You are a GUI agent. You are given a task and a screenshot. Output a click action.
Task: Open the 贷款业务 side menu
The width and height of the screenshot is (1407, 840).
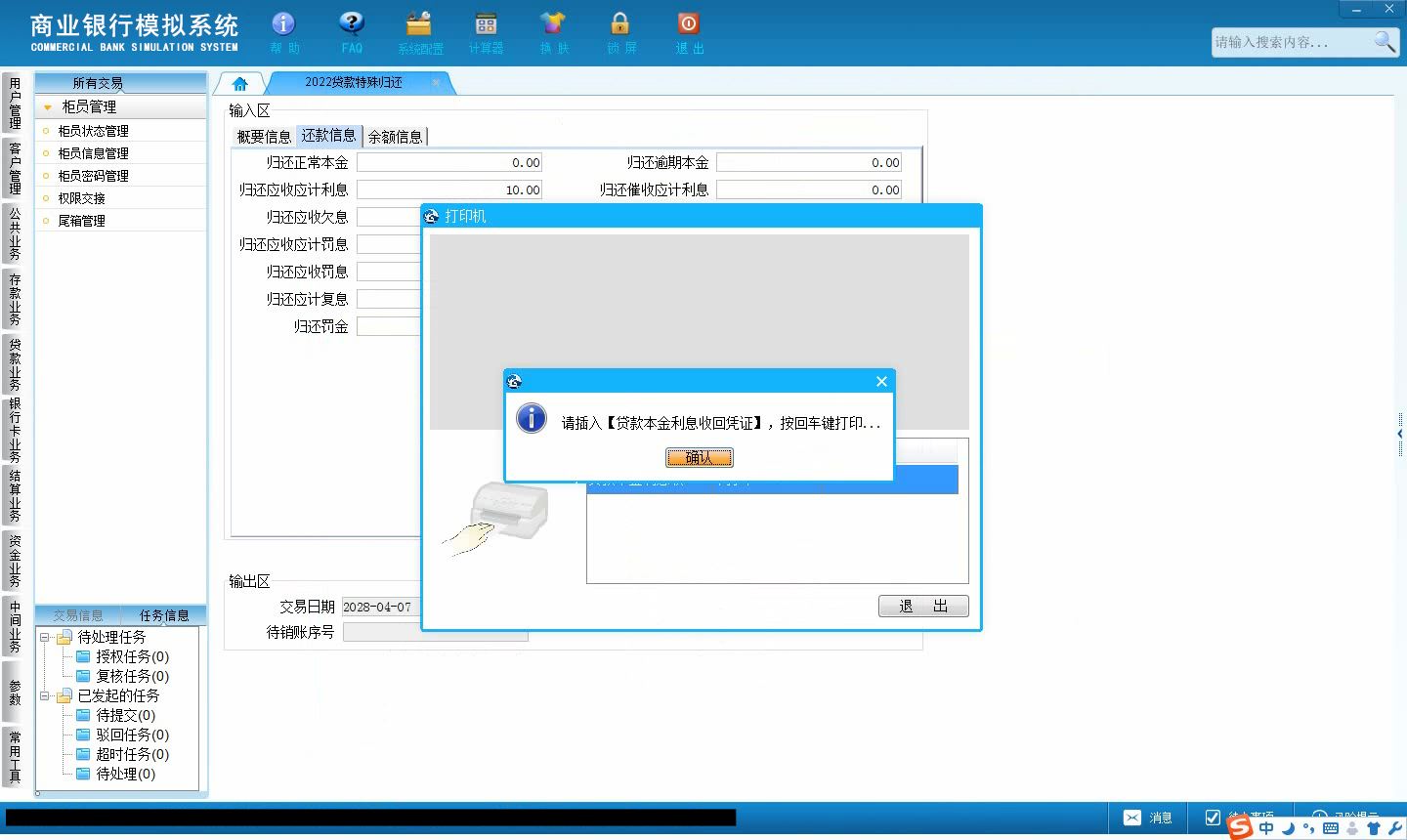pos(14,365)
